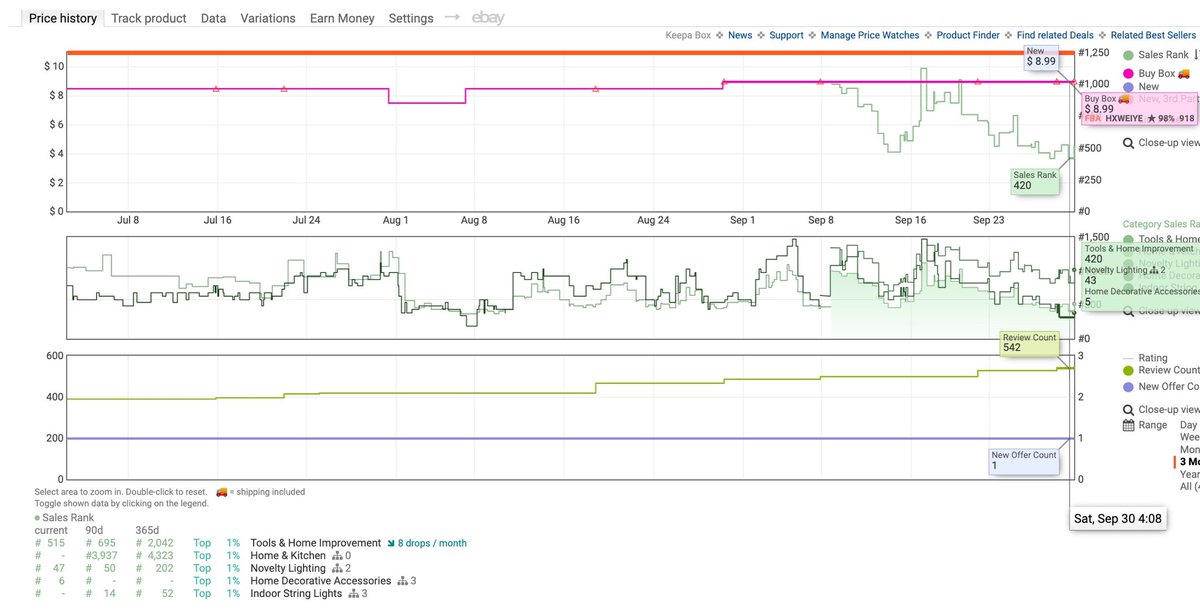
Task: Click the shipping included truck icon in hint
Action: click(221, 492)
